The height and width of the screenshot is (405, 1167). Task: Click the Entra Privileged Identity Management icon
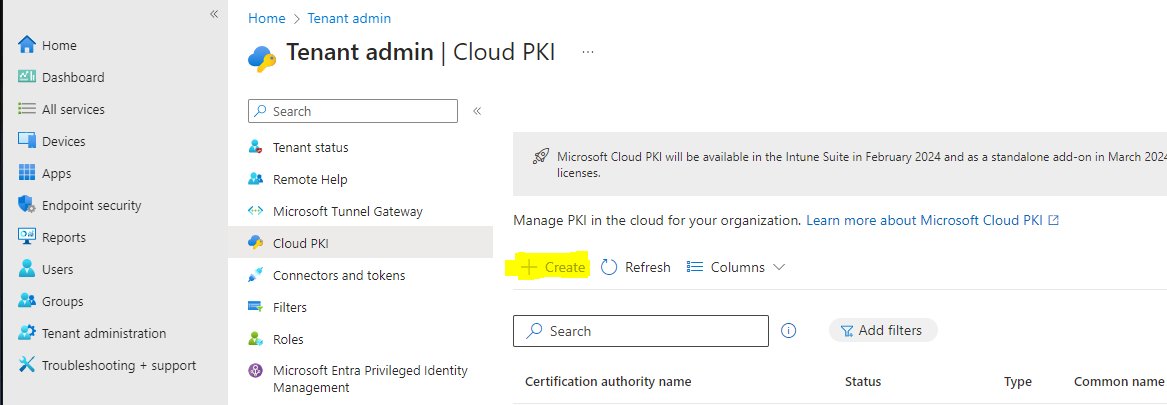pyautogui.click(x=255, y=370)
